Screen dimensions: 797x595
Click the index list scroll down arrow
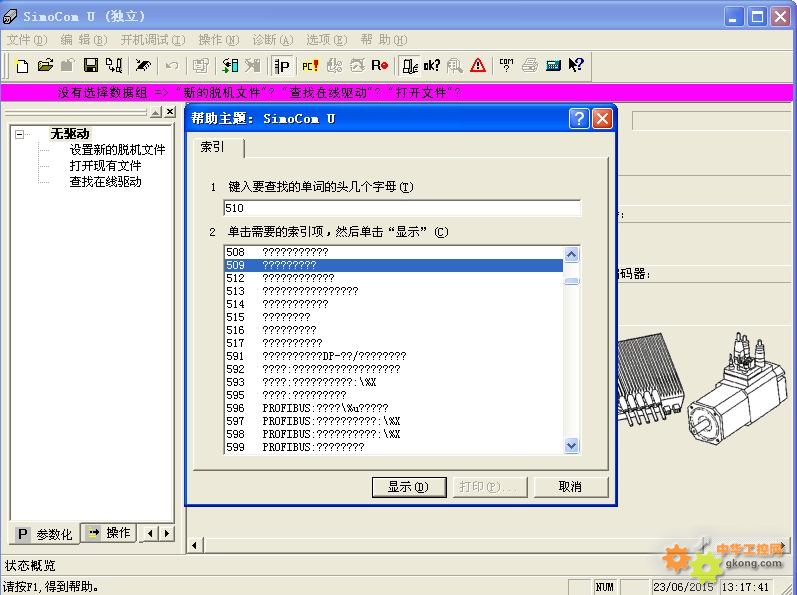click(571, 446)
